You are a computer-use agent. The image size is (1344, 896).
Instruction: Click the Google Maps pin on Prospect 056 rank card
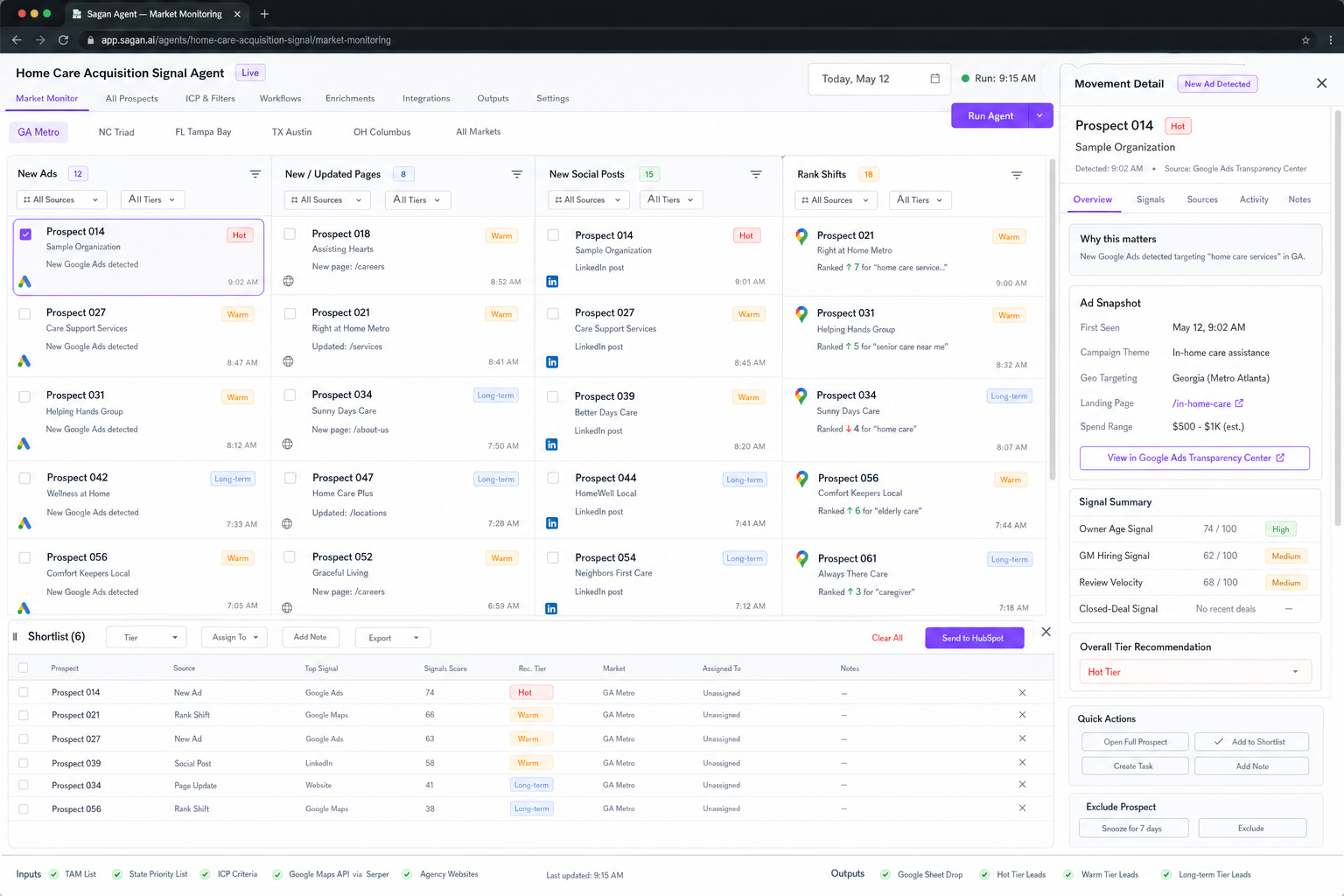(801, 479)
